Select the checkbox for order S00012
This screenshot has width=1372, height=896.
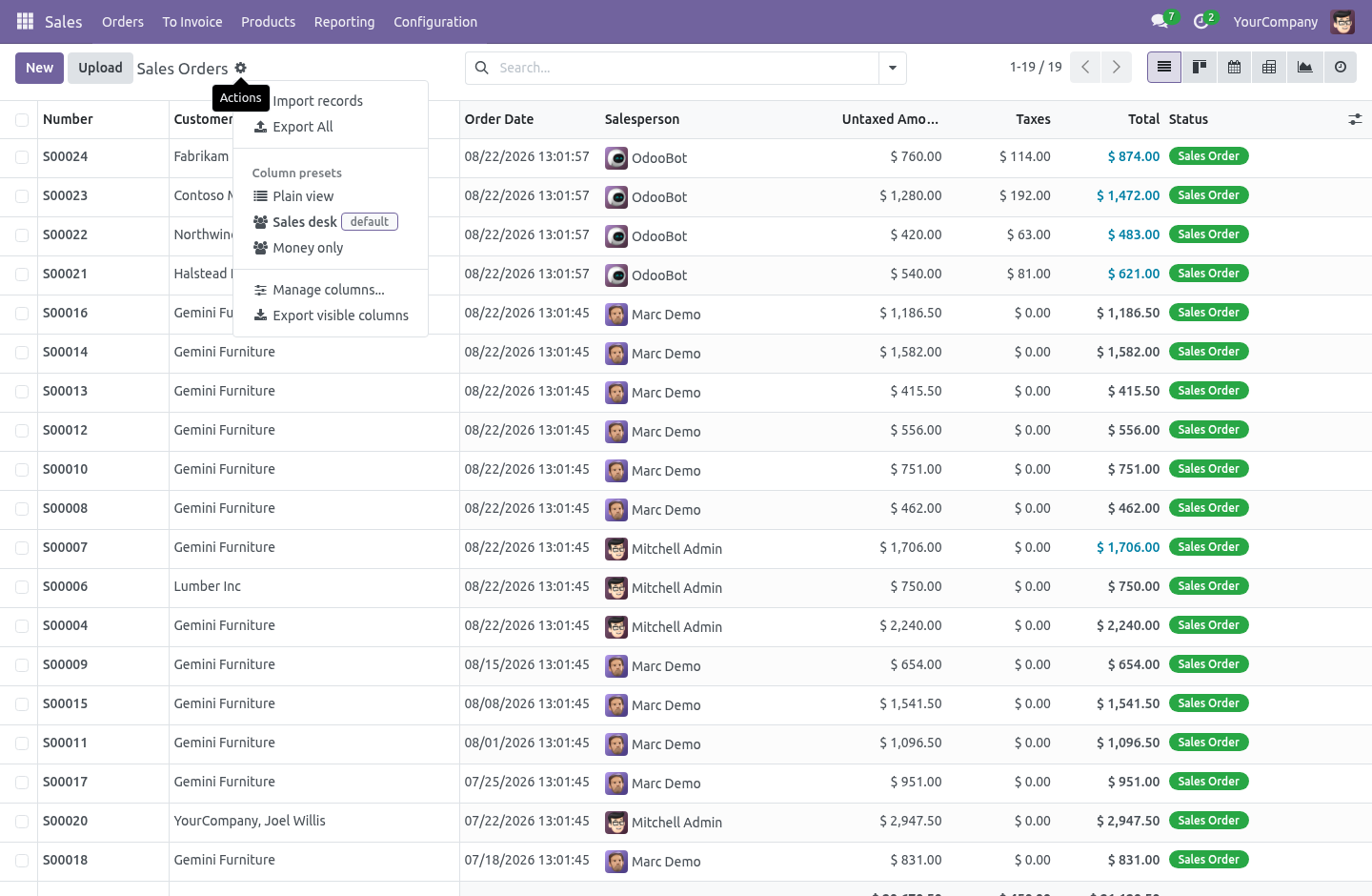pyautogui.click(x=22, y=431)
